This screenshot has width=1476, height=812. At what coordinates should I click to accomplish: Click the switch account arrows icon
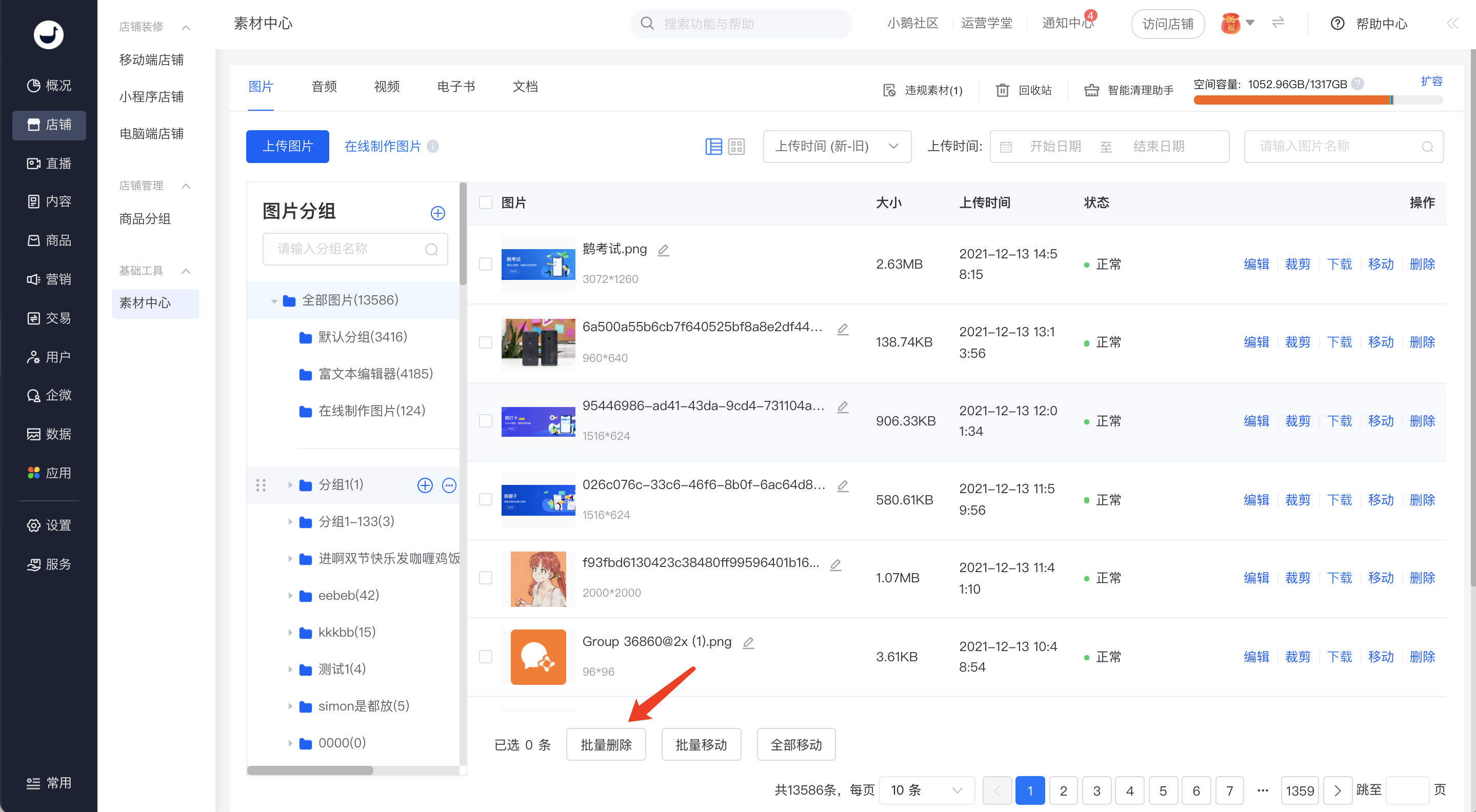click(x=1278, y=23)
